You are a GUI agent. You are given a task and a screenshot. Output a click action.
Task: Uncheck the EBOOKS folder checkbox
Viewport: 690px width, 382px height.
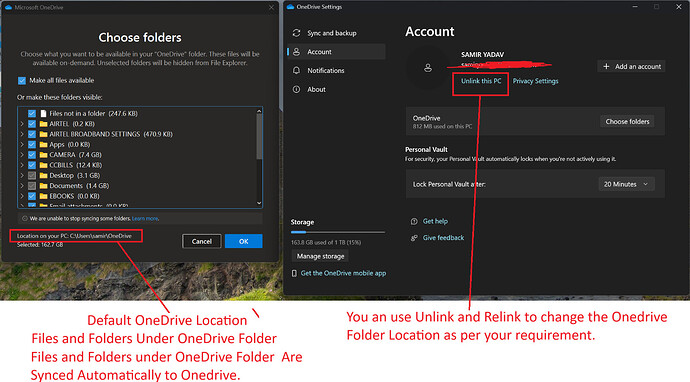[x=32, y=196]
